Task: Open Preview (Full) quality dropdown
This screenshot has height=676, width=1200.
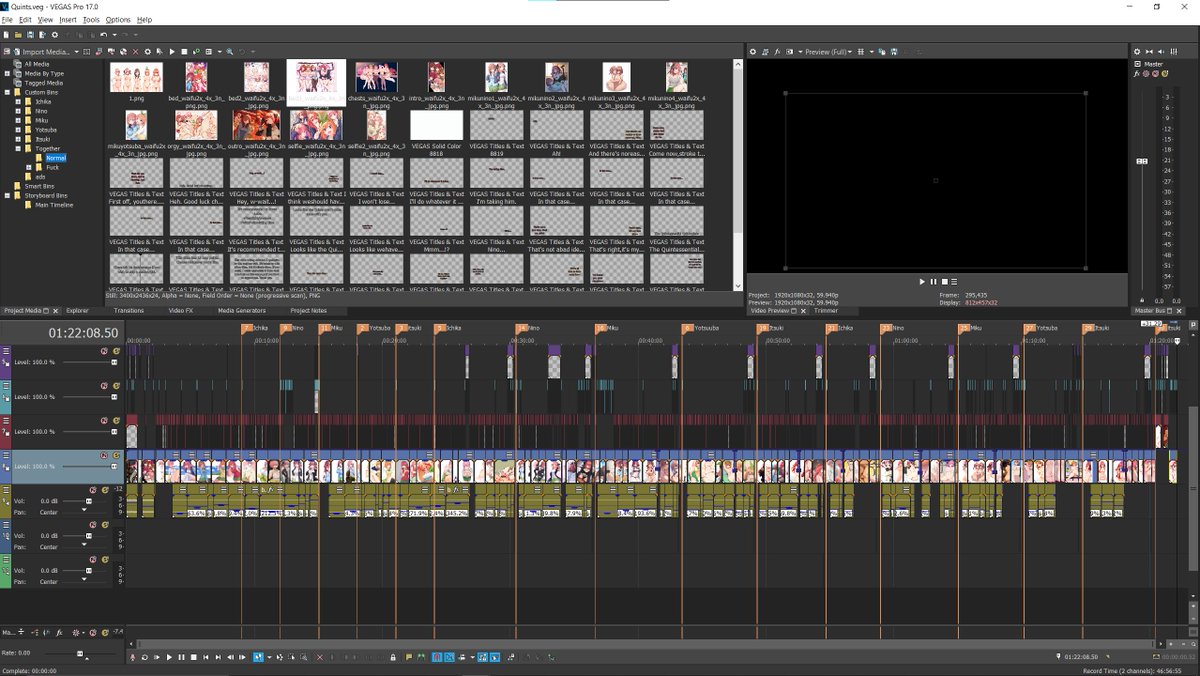Action: 828,52
